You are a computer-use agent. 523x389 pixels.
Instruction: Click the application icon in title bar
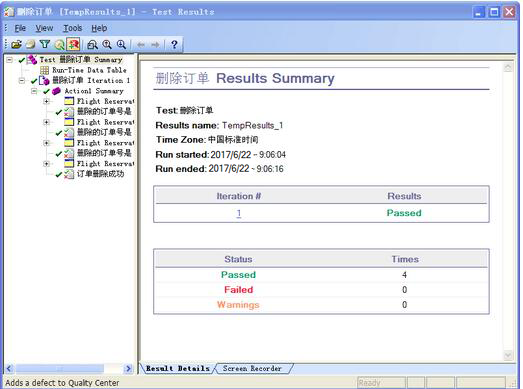click(x=9, y=12)
